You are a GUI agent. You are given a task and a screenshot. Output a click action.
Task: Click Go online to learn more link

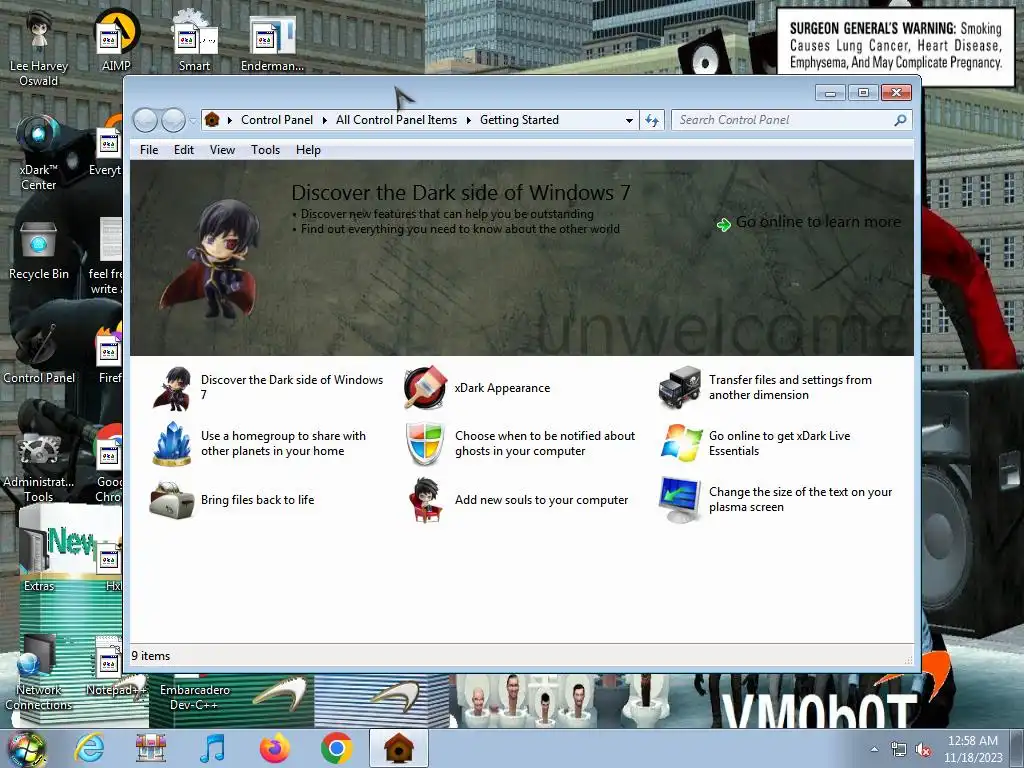click(x=818, y=222)
